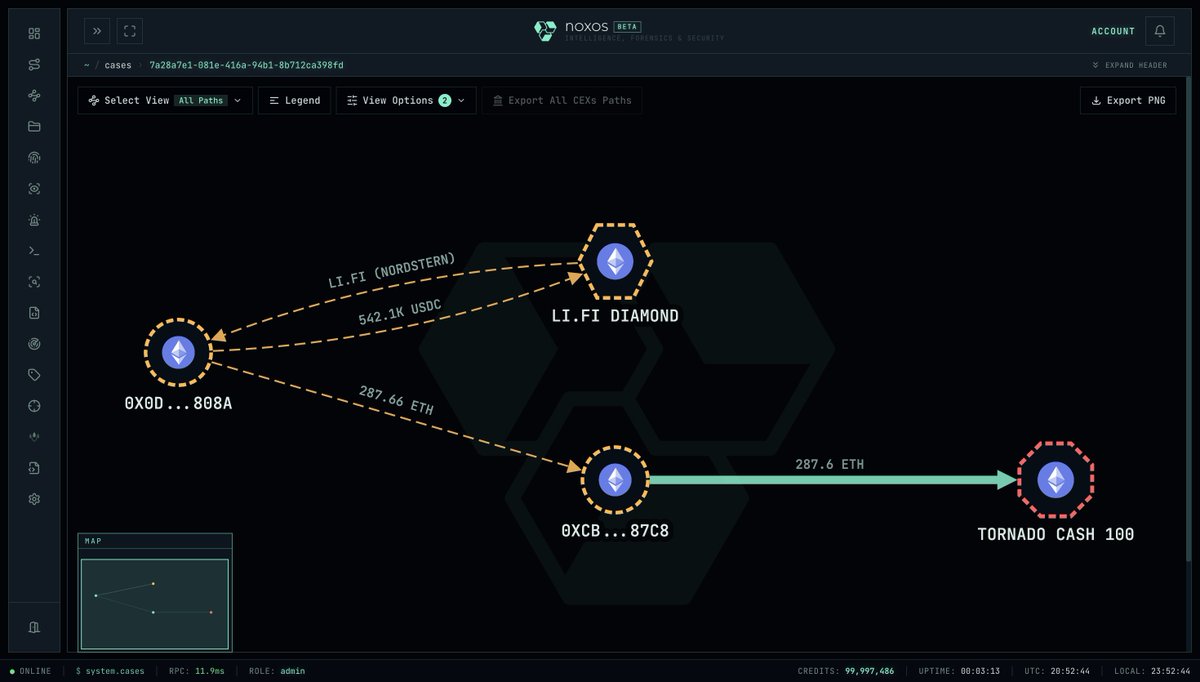This screenshot has width=1200, height=682.
Task: Open the route path icon in sidebar
Action: [x=34, y=64]
